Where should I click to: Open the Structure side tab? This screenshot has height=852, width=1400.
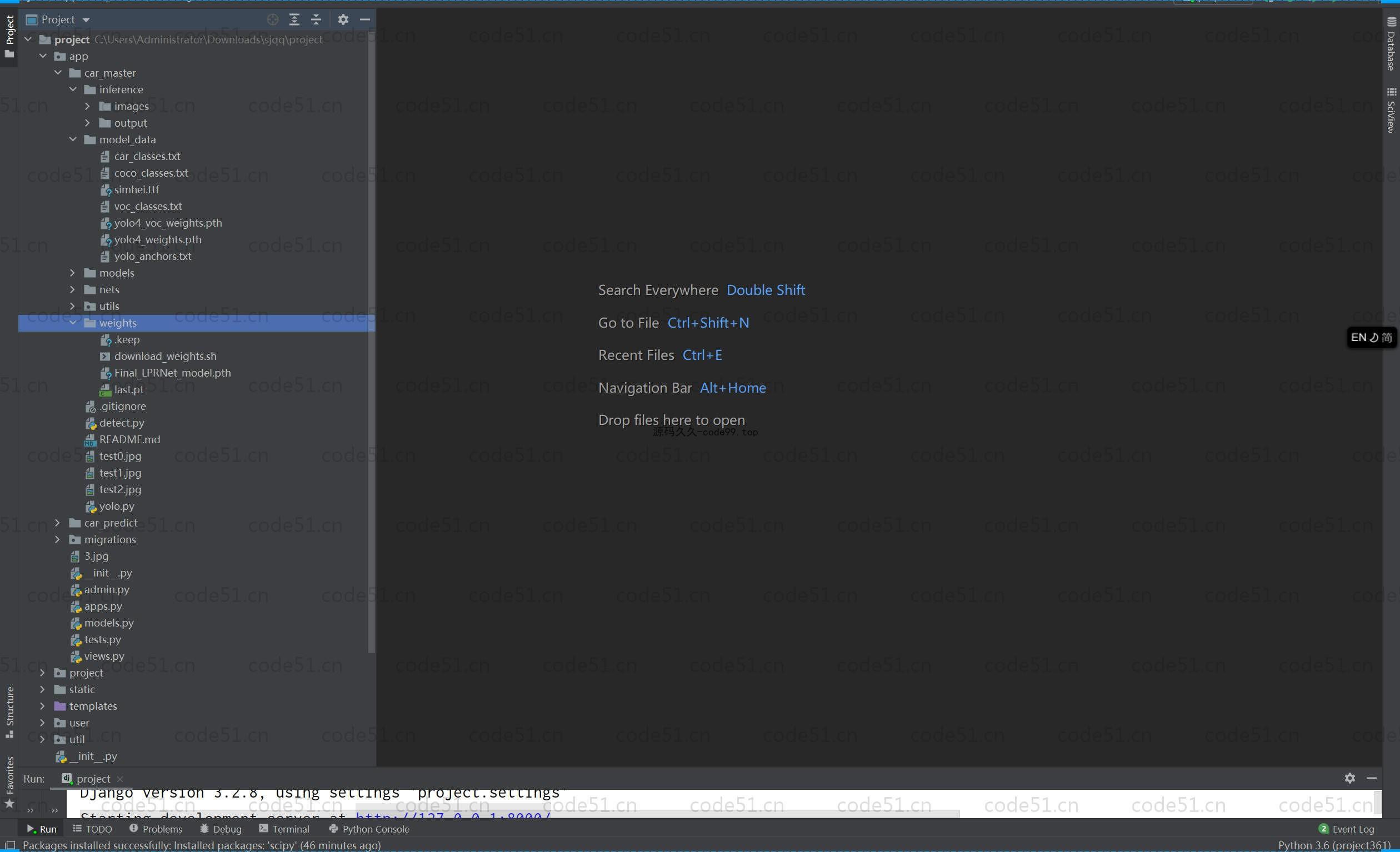[x=9, y=711]
